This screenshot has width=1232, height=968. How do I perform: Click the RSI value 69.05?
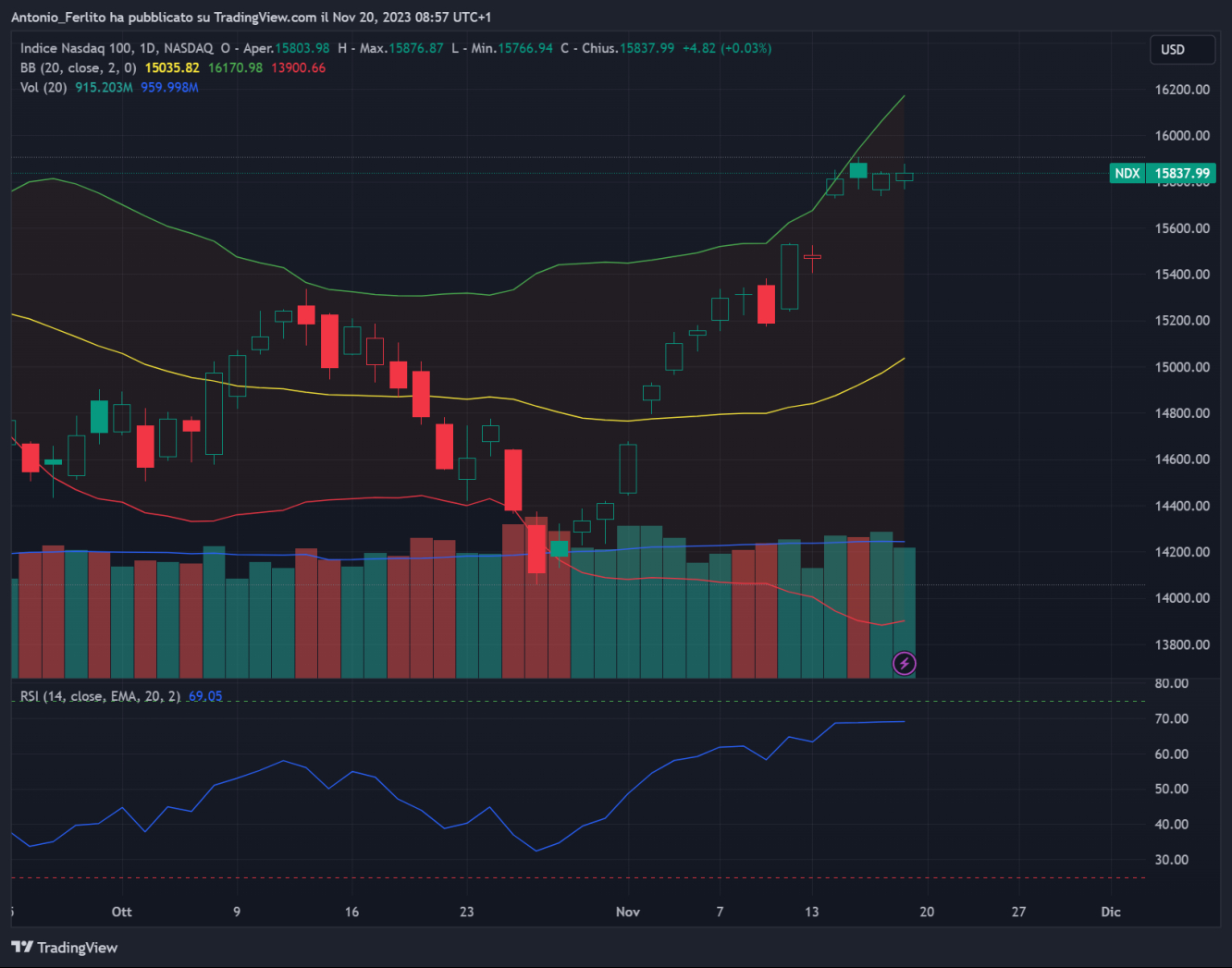[205, 696]
